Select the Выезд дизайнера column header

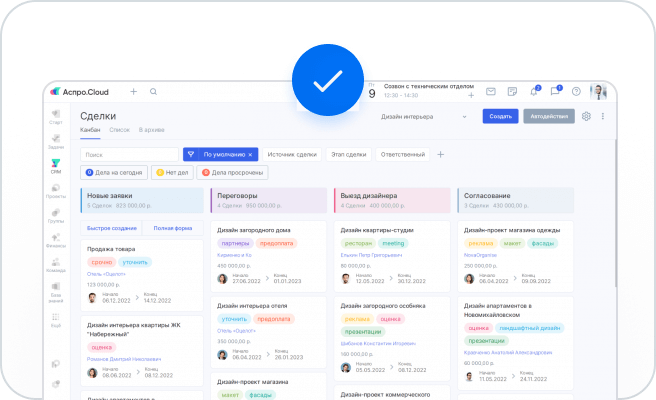pyautogui.click(x=392, y=200)
